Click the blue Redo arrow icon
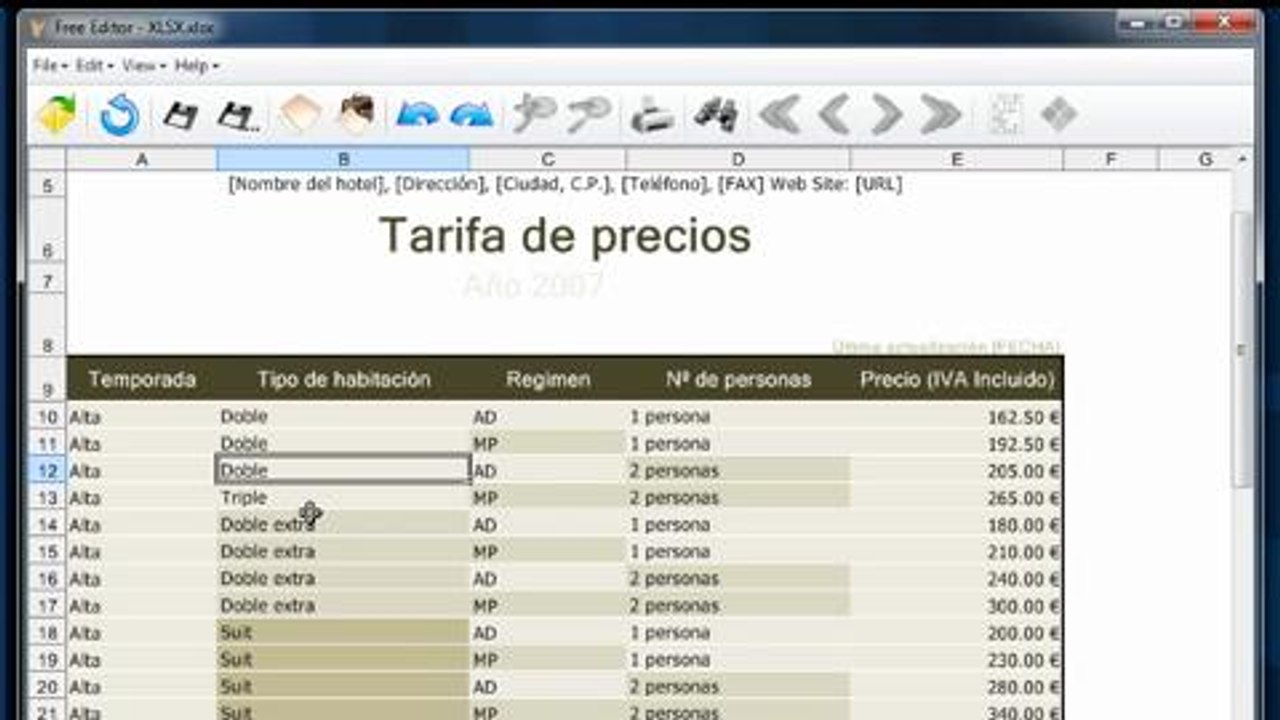This screenshot has width=1280, height=720. pyautogui.click(x=472, y=115)
